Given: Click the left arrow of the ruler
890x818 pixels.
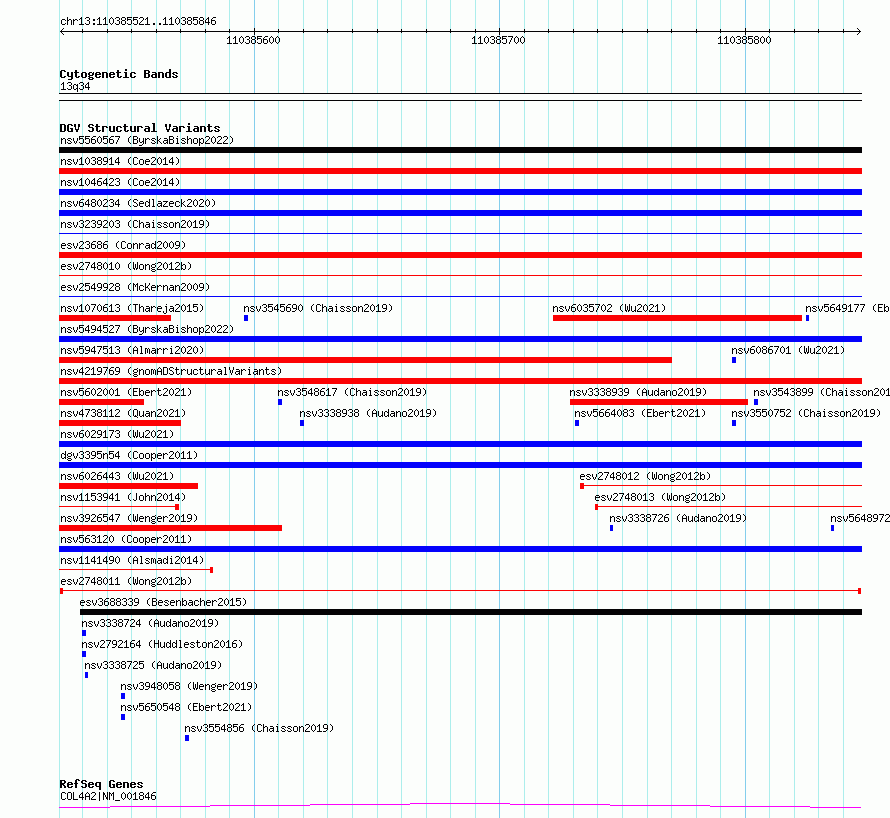Looking at the screenshot, I should pos(62,31).
